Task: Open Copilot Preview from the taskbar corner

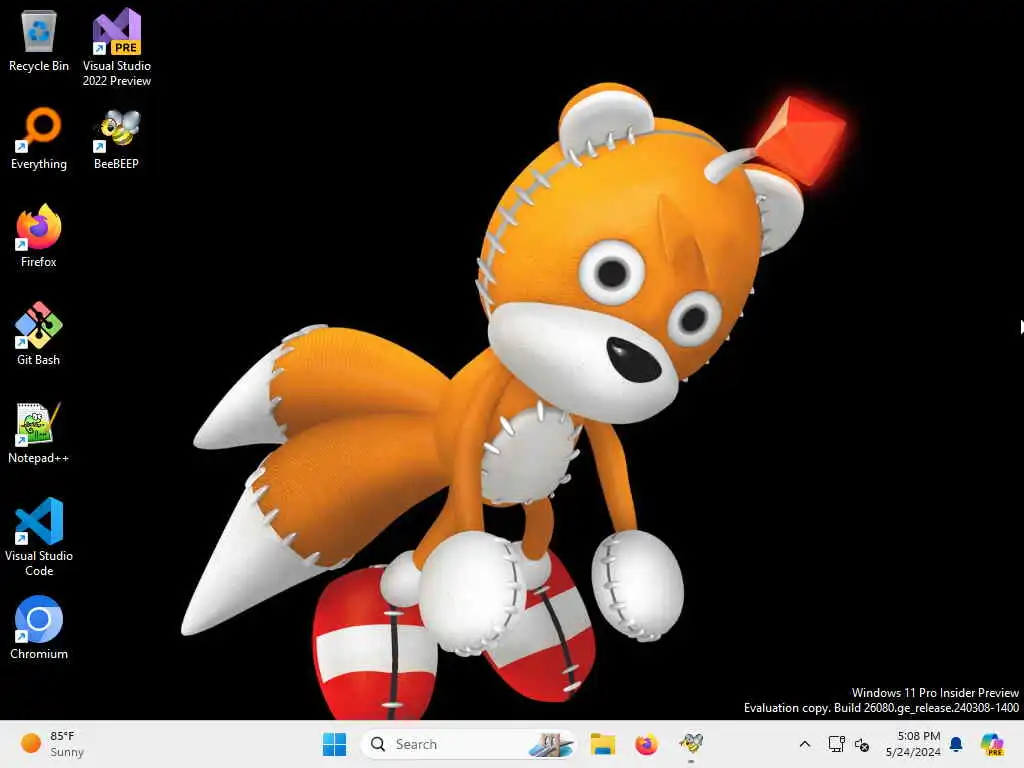Action: [x=992, y=744]
